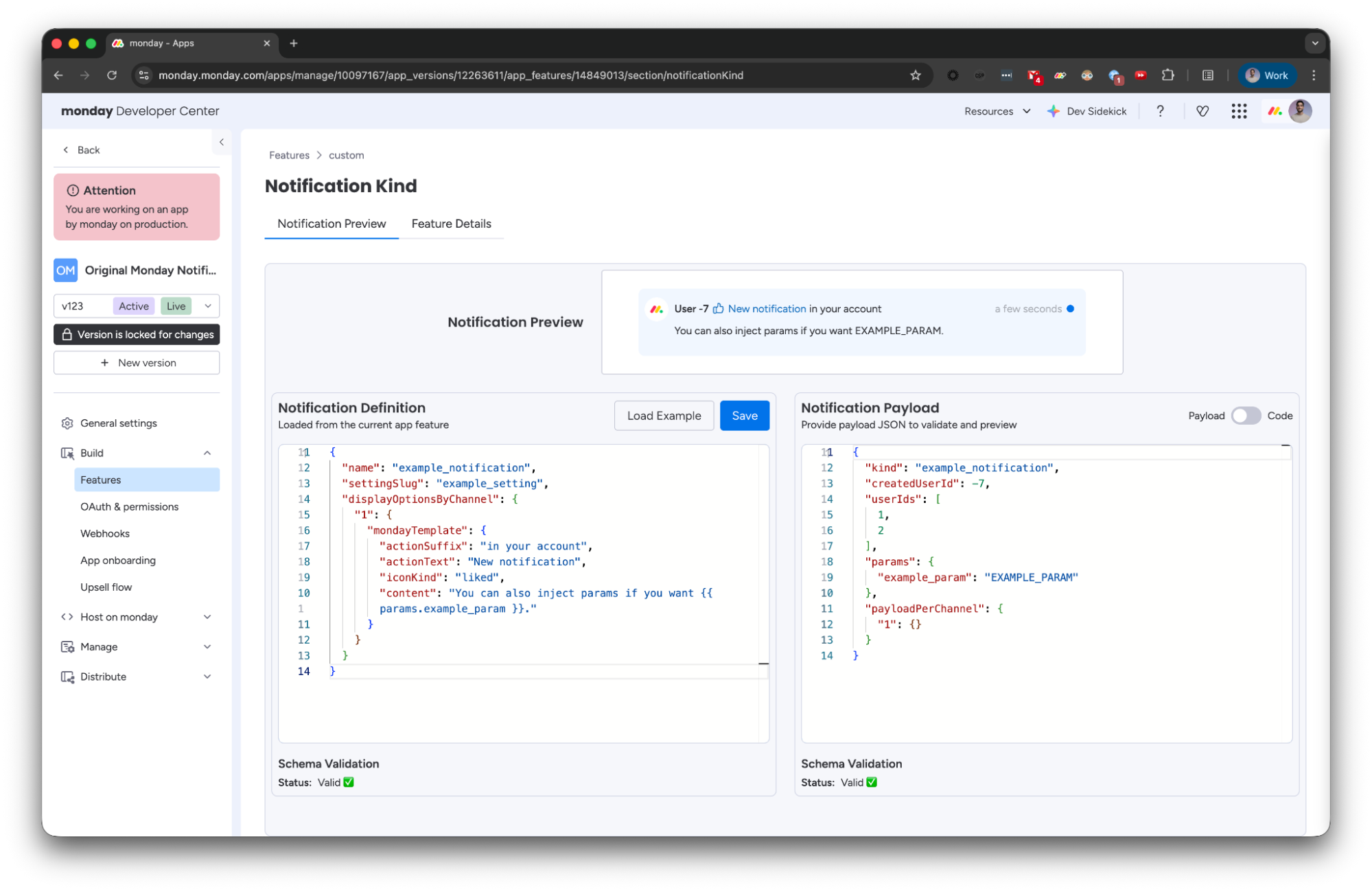1372x892 pixels.
Task: Open Webhooks page
Action: 105,534
